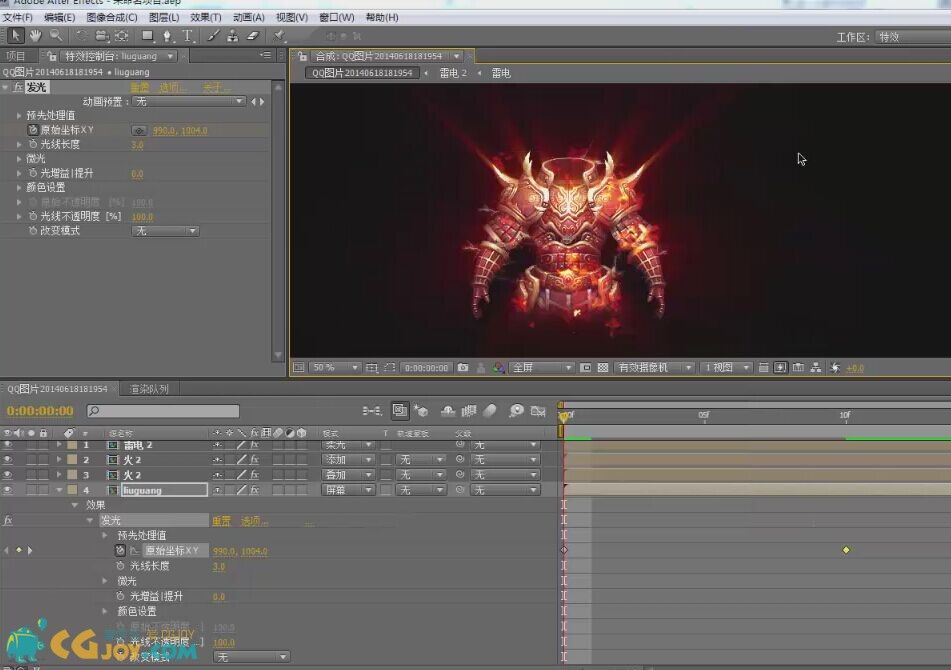The image size is (951, 670).
Task: Take a snapshot with the camera icon
Action: 463,367
